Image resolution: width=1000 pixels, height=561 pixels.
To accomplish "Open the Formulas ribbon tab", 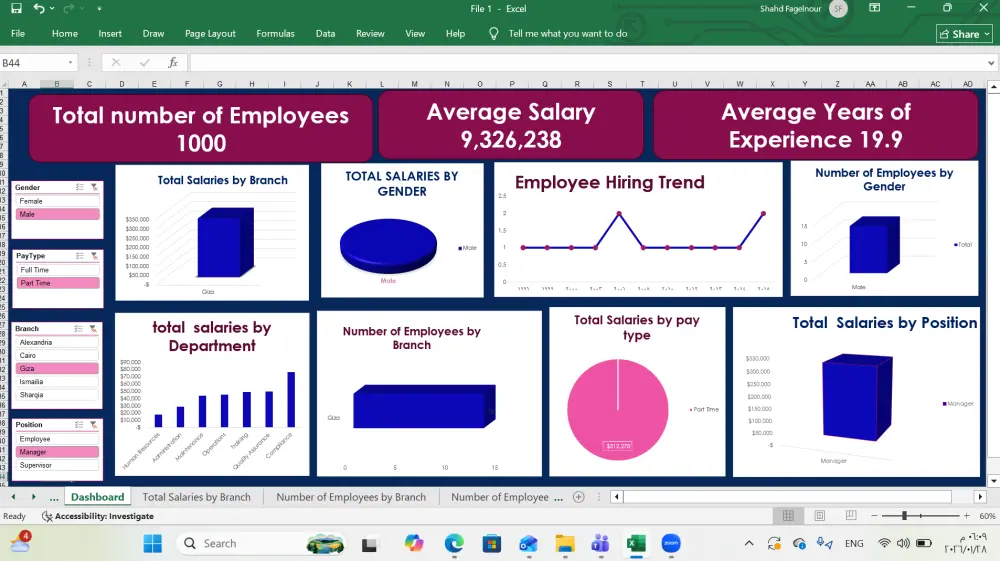I will point(276,34).
